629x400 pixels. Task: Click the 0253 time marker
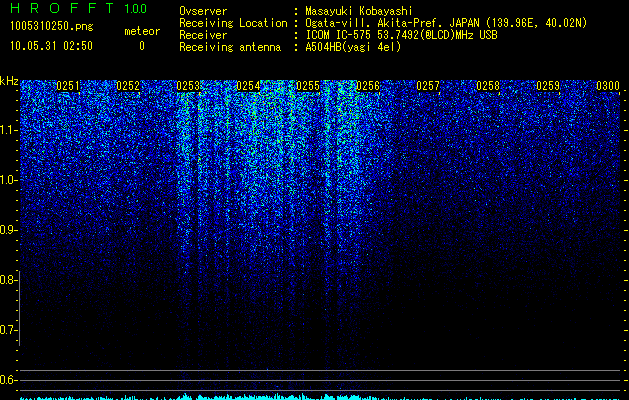[188, 86]
